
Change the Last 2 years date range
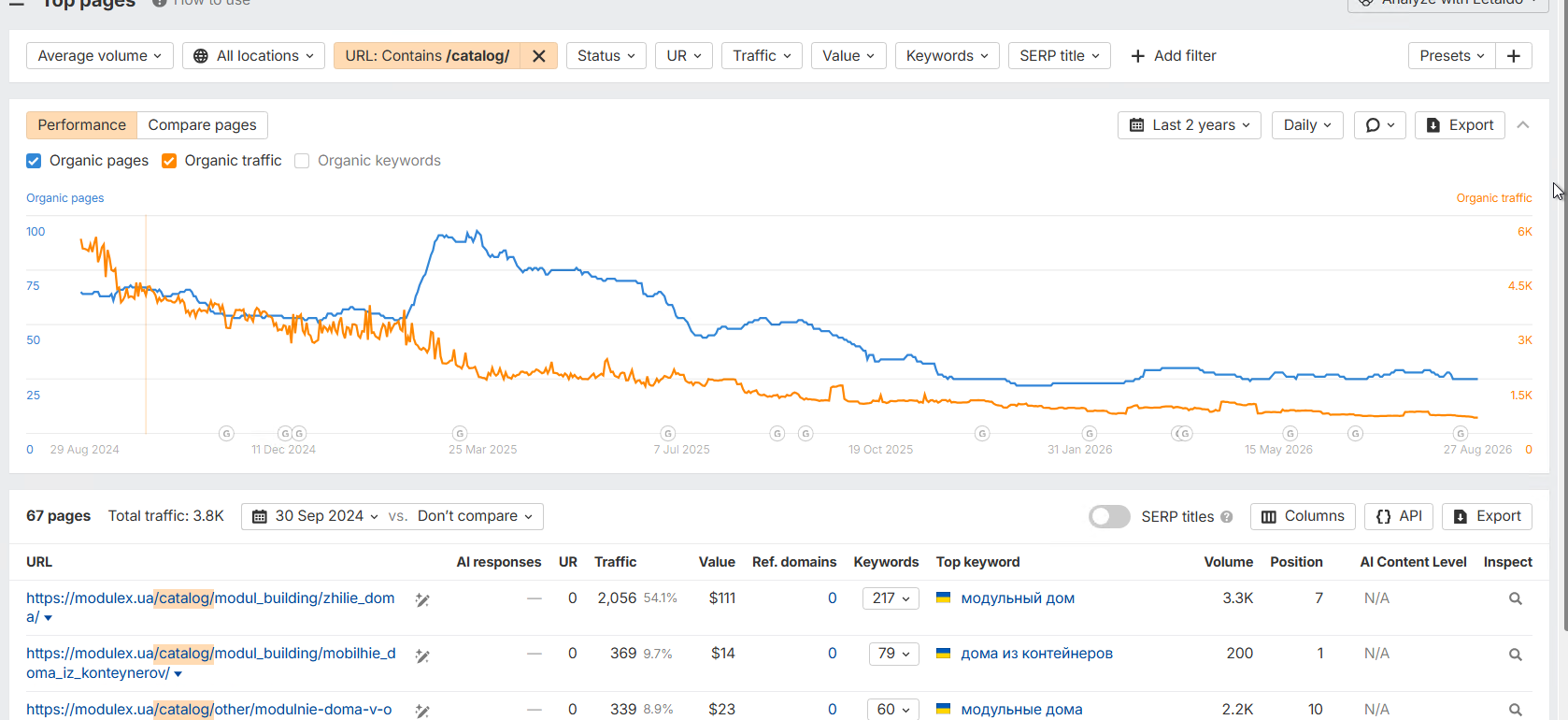1190,125
